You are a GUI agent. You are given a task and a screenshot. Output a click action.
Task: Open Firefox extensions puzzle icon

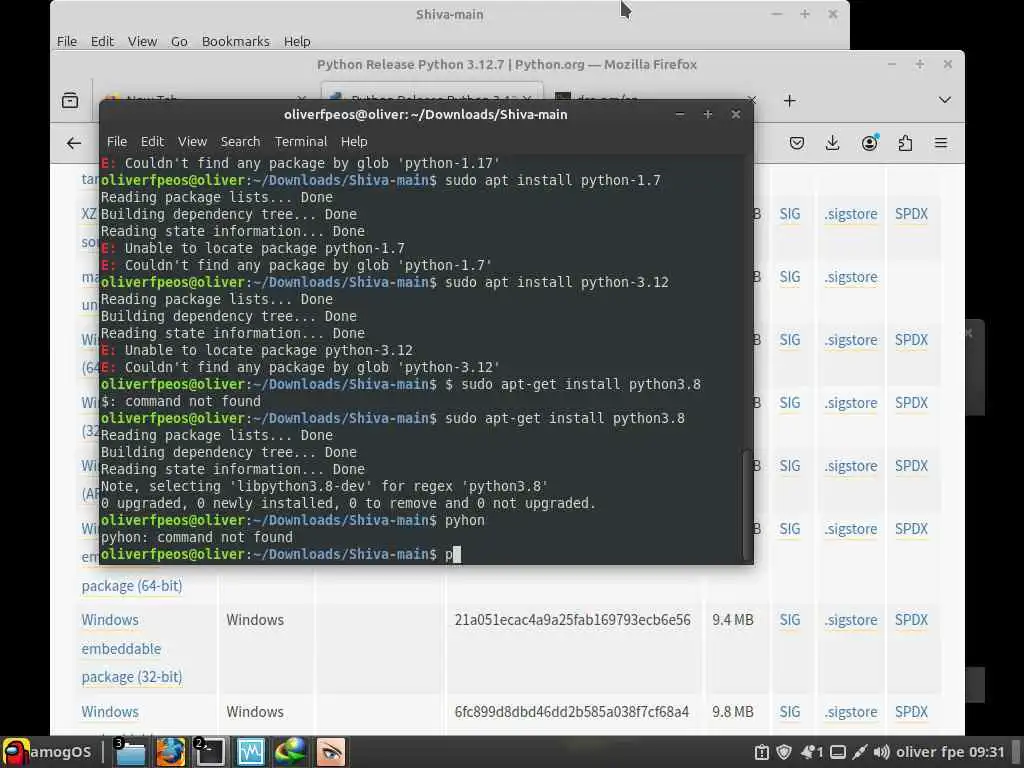pyautogui.click(x=905, y=143)
